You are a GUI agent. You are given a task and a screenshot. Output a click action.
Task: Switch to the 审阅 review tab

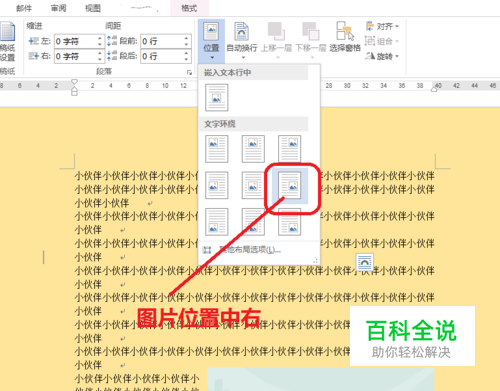(59, 8)
